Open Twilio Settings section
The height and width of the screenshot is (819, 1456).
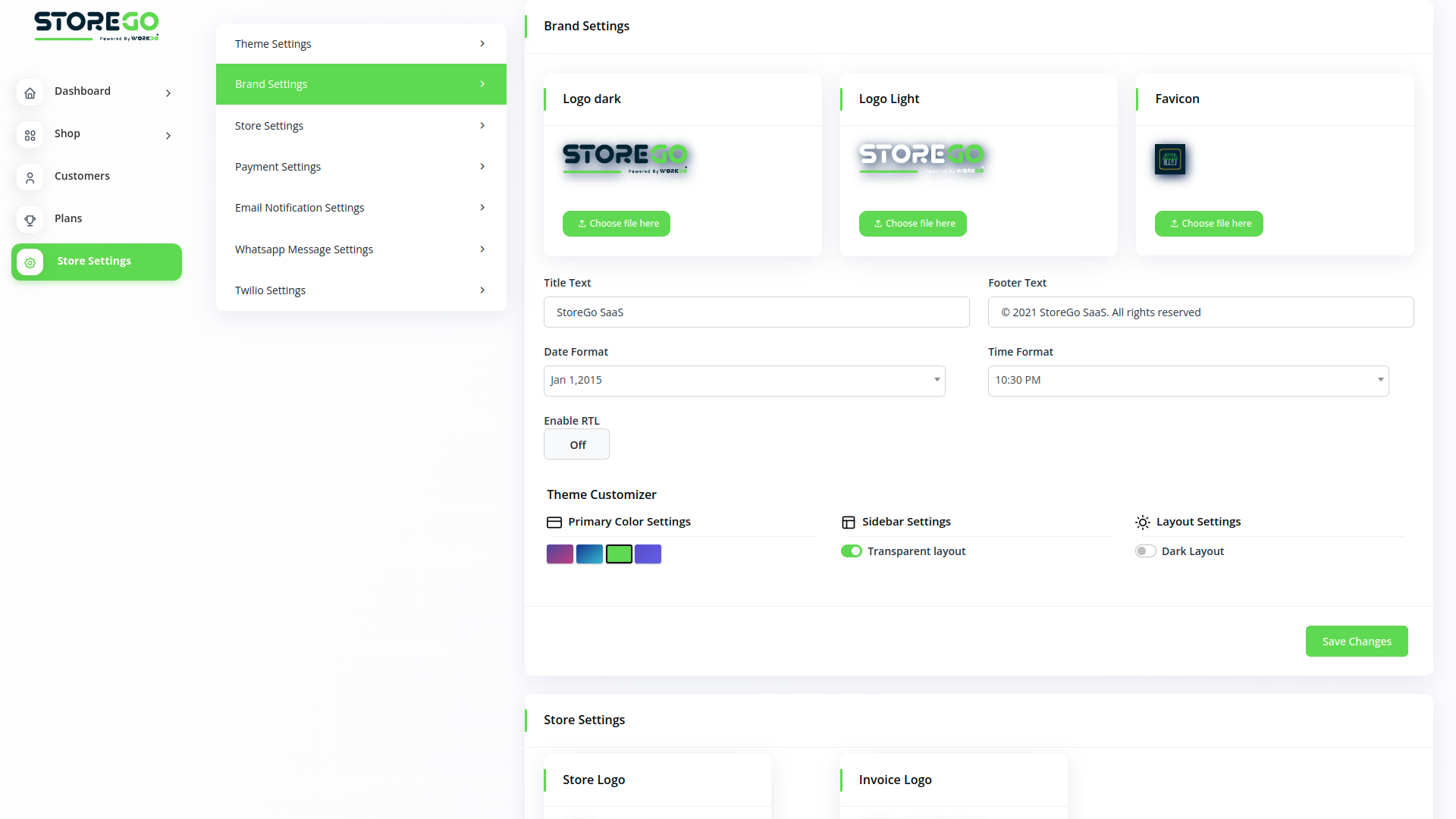pyautogui.click(x=361, y=290)
